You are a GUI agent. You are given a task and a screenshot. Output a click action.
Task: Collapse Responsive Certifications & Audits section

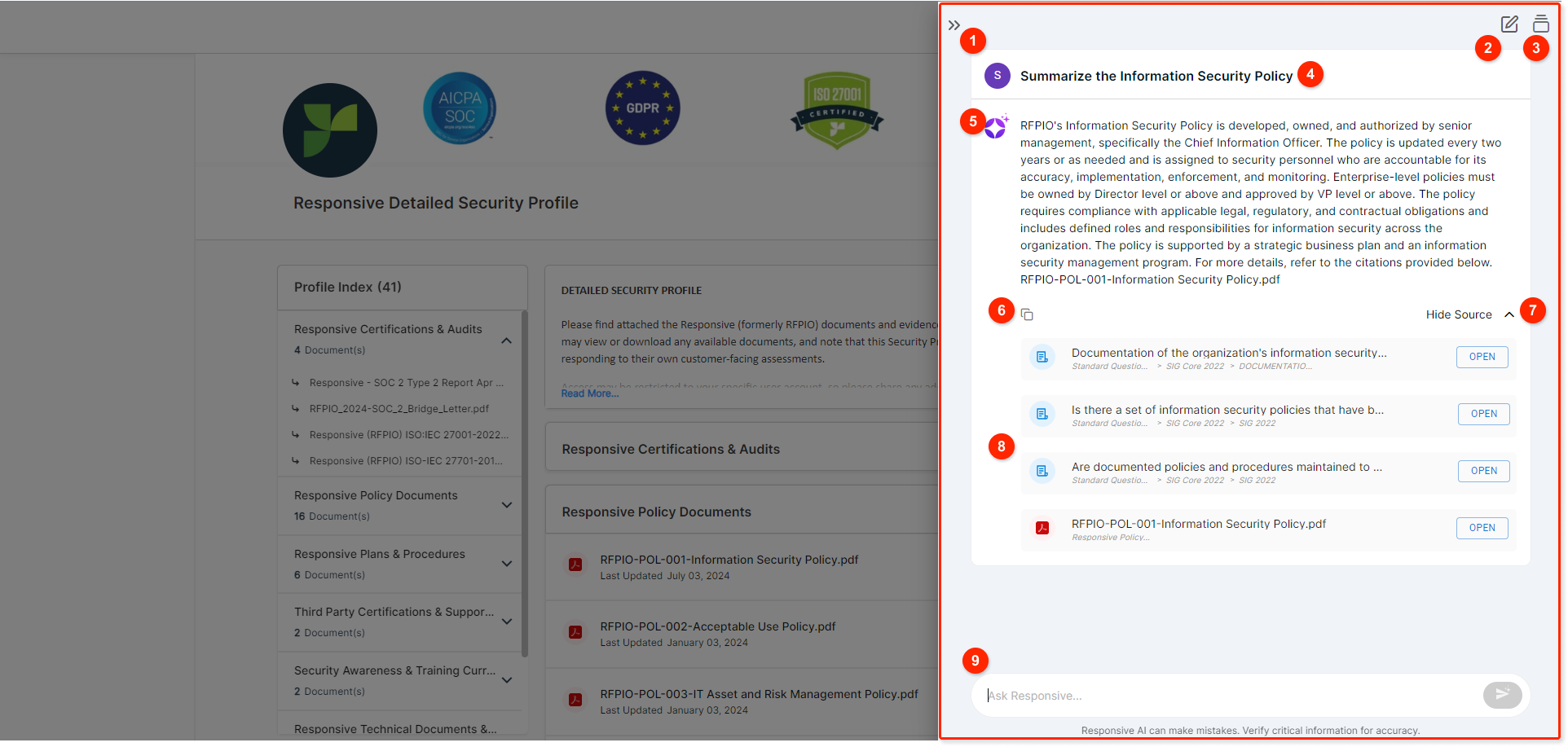[507, 341]
